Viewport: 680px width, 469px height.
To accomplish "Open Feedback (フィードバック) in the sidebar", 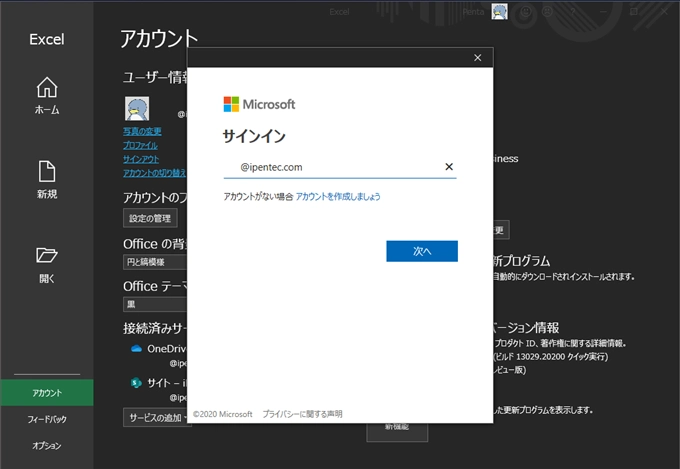I will [x=47, y=419].
